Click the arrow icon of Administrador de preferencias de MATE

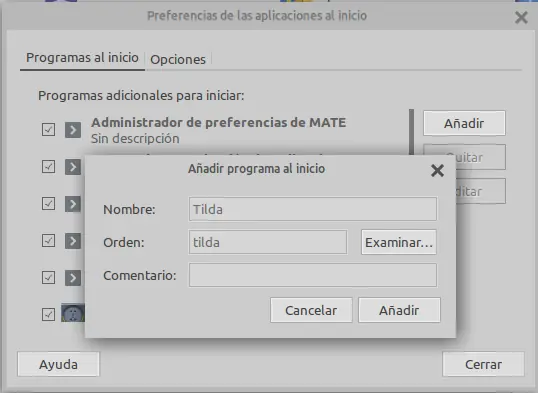[x=73, y=130]
